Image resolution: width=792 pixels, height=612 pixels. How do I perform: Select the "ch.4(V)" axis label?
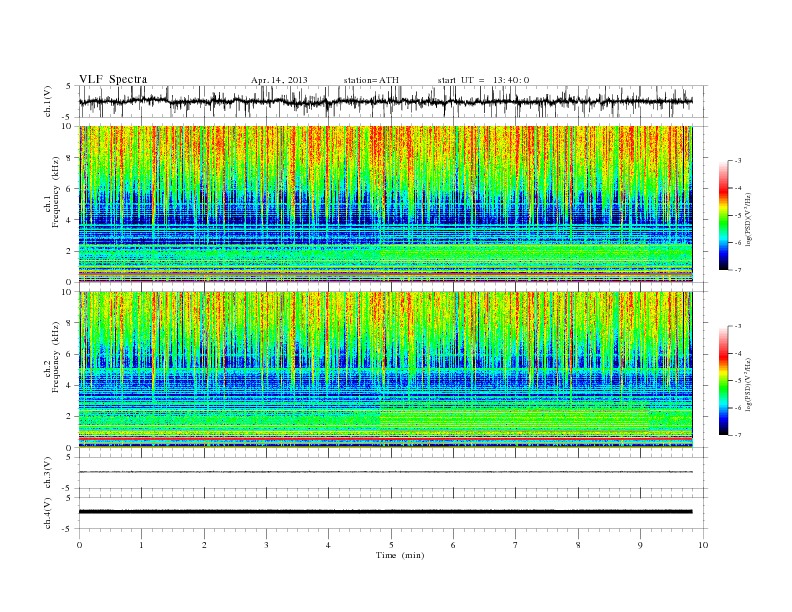48,513
